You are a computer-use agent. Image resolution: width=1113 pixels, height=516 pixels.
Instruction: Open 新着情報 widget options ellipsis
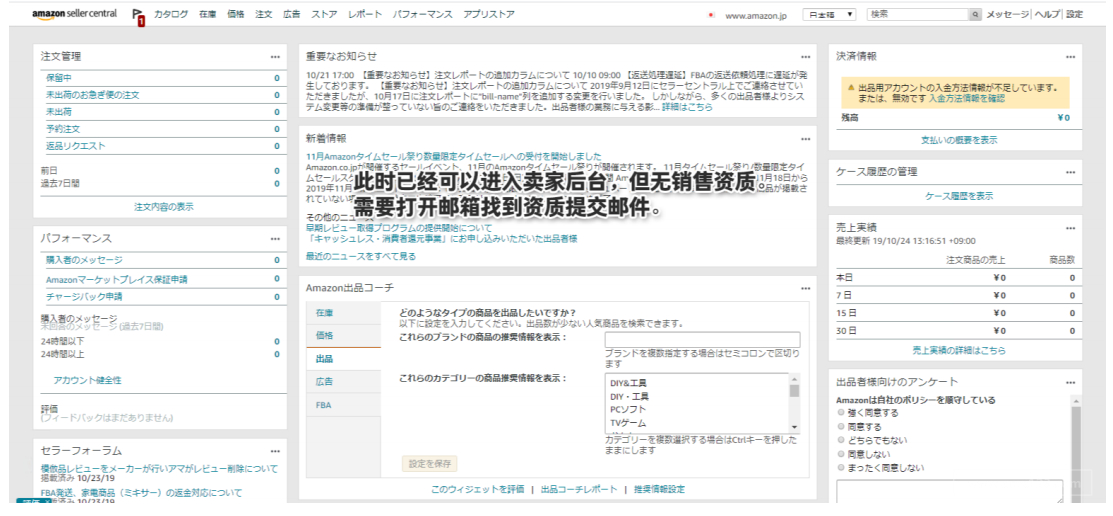pos(806,139)
